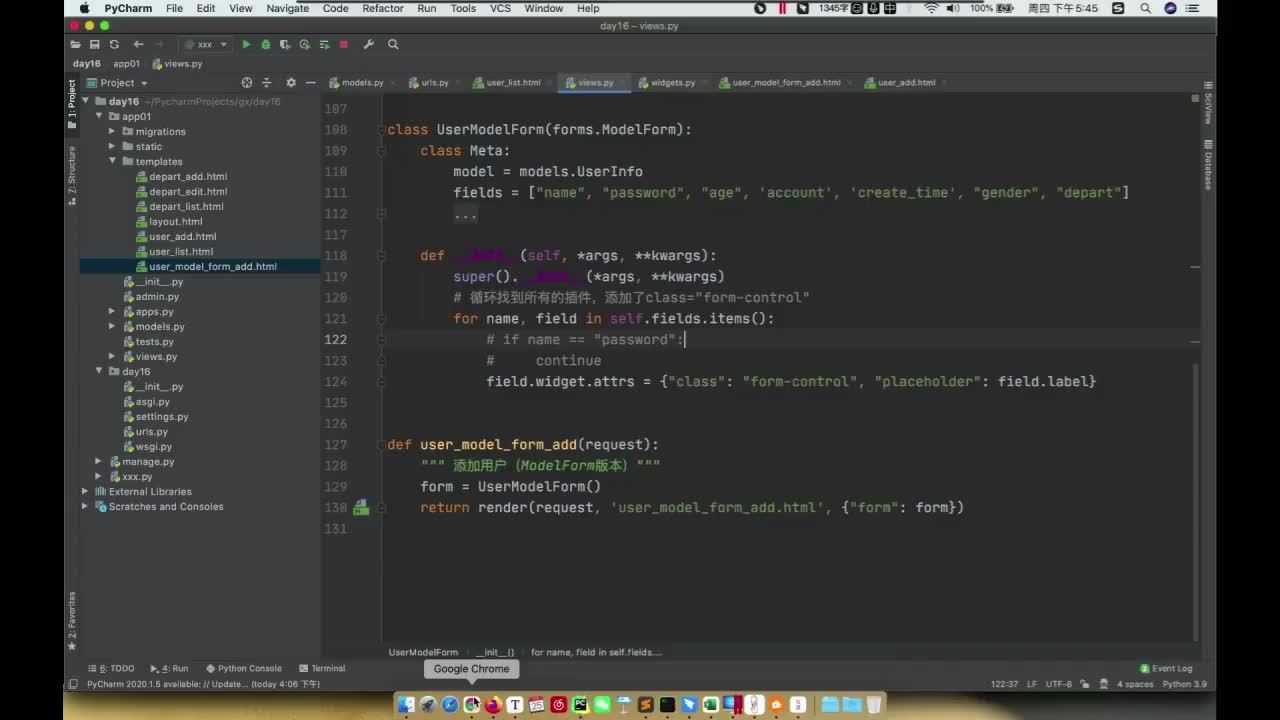Run with coverage shield icon
Screen dimensions: 1280x720
click(284, 44)
